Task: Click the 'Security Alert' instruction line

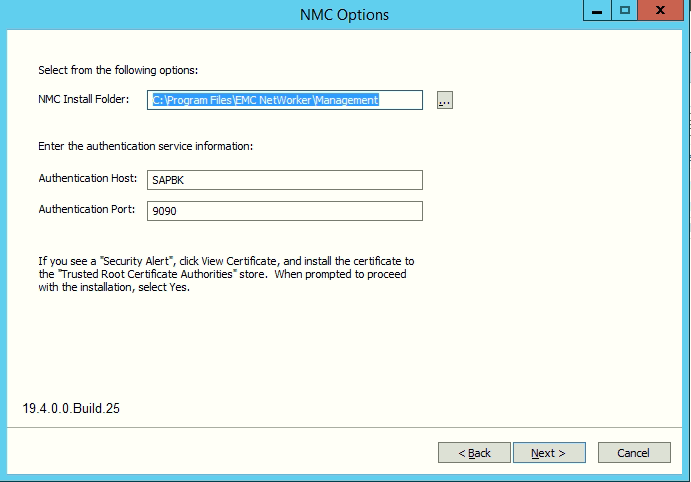Action: 226,260
